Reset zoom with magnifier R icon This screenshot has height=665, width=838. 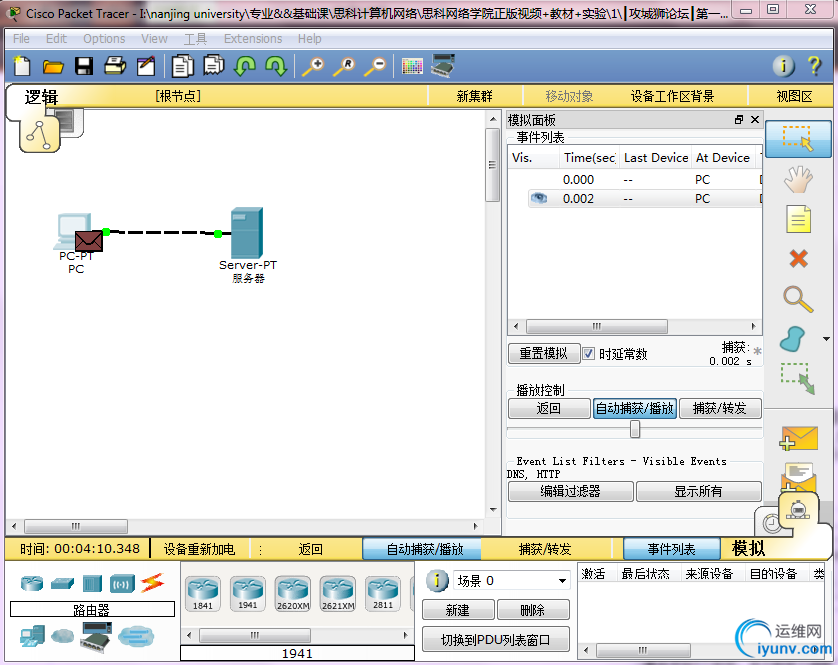click(x=344, y=66)
